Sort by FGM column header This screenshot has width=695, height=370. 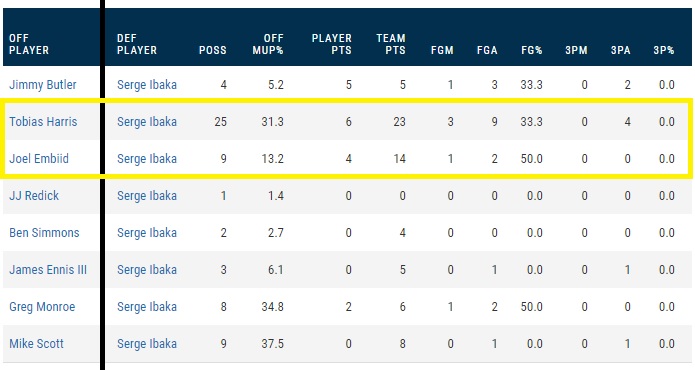[442, 50]
